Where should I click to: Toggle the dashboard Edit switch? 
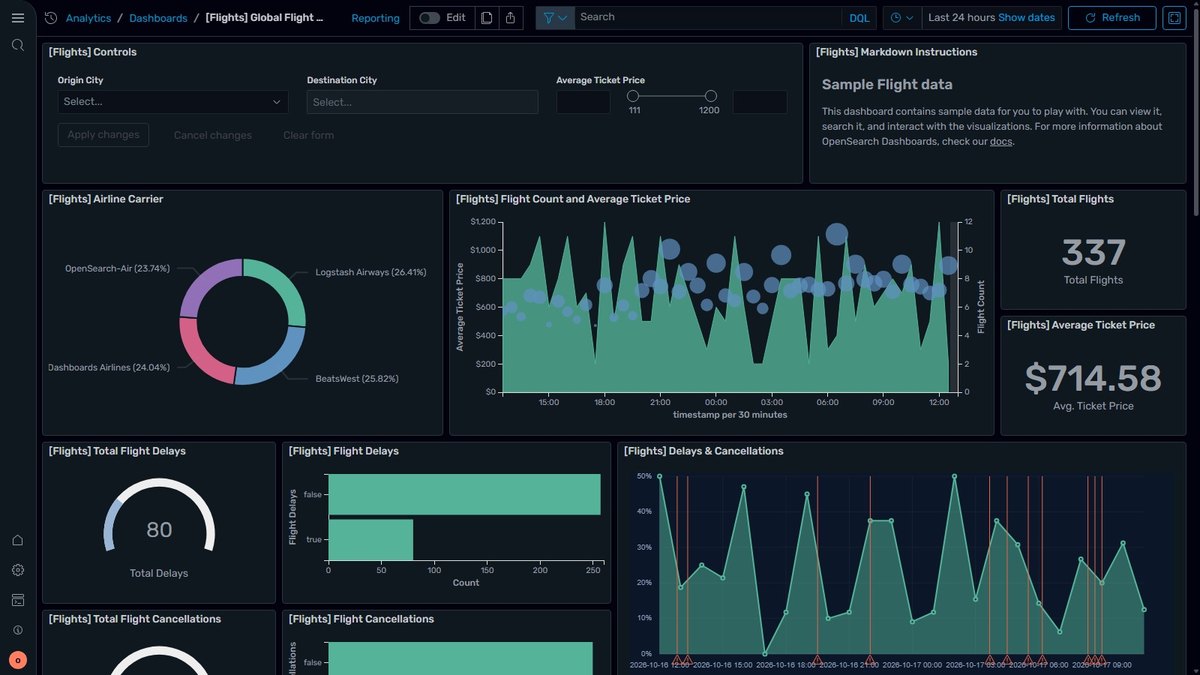point(430,18)
